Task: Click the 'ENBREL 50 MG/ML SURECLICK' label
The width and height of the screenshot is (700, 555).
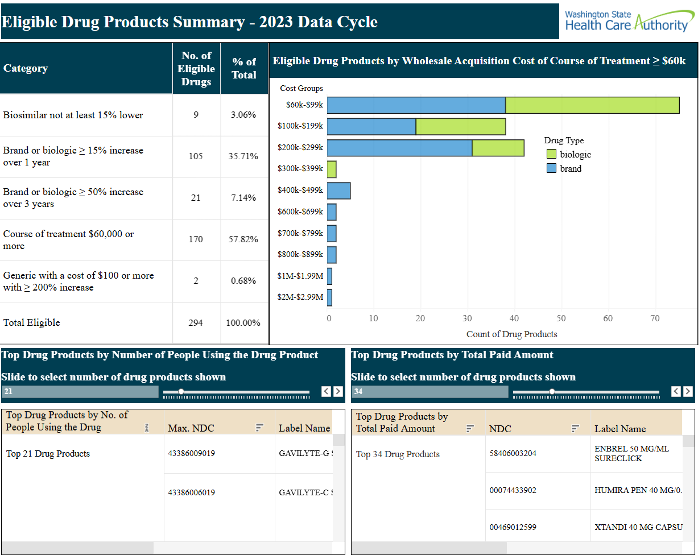Action: point(632,454)
